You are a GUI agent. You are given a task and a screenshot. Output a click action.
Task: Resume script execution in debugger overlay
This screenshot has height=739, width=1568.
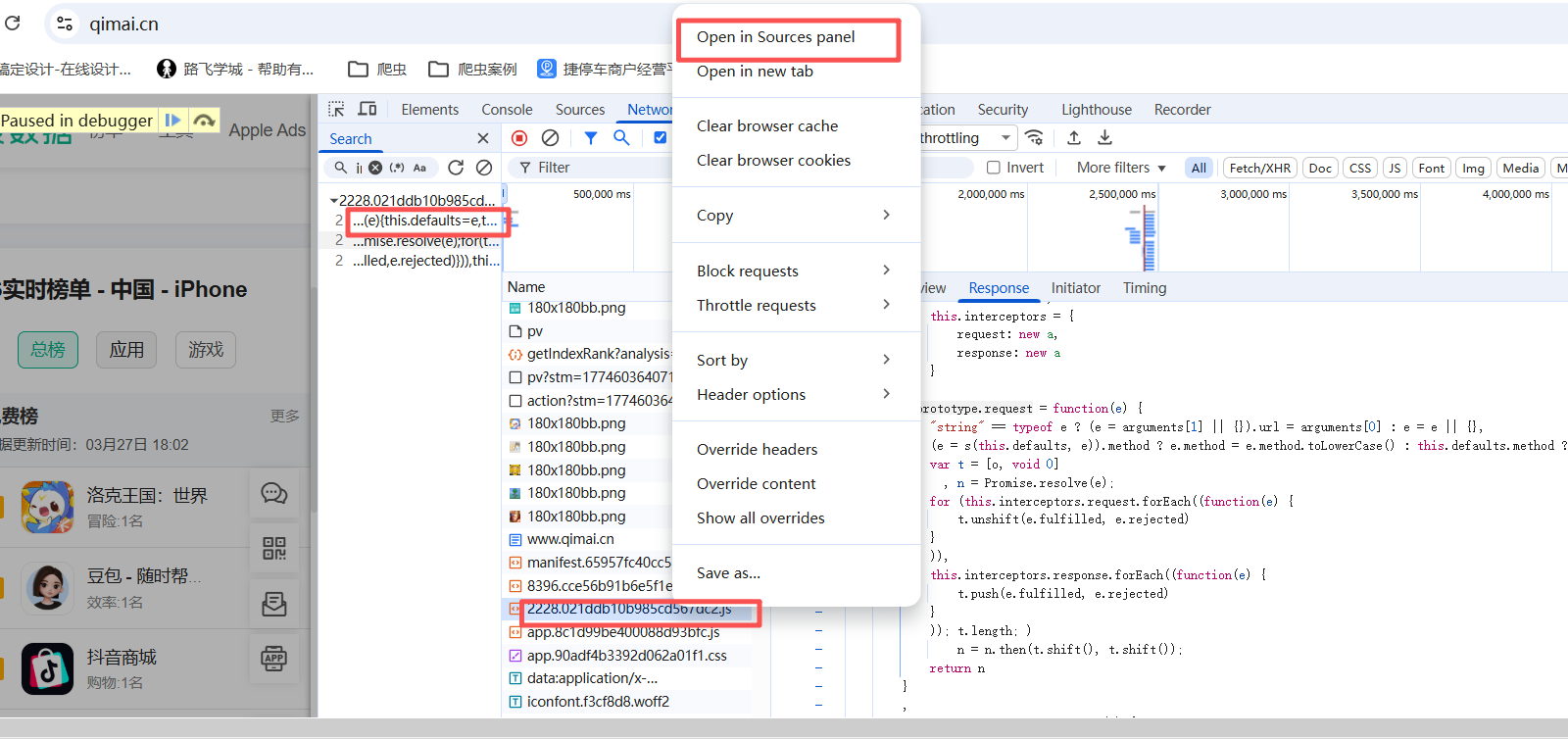172,120
